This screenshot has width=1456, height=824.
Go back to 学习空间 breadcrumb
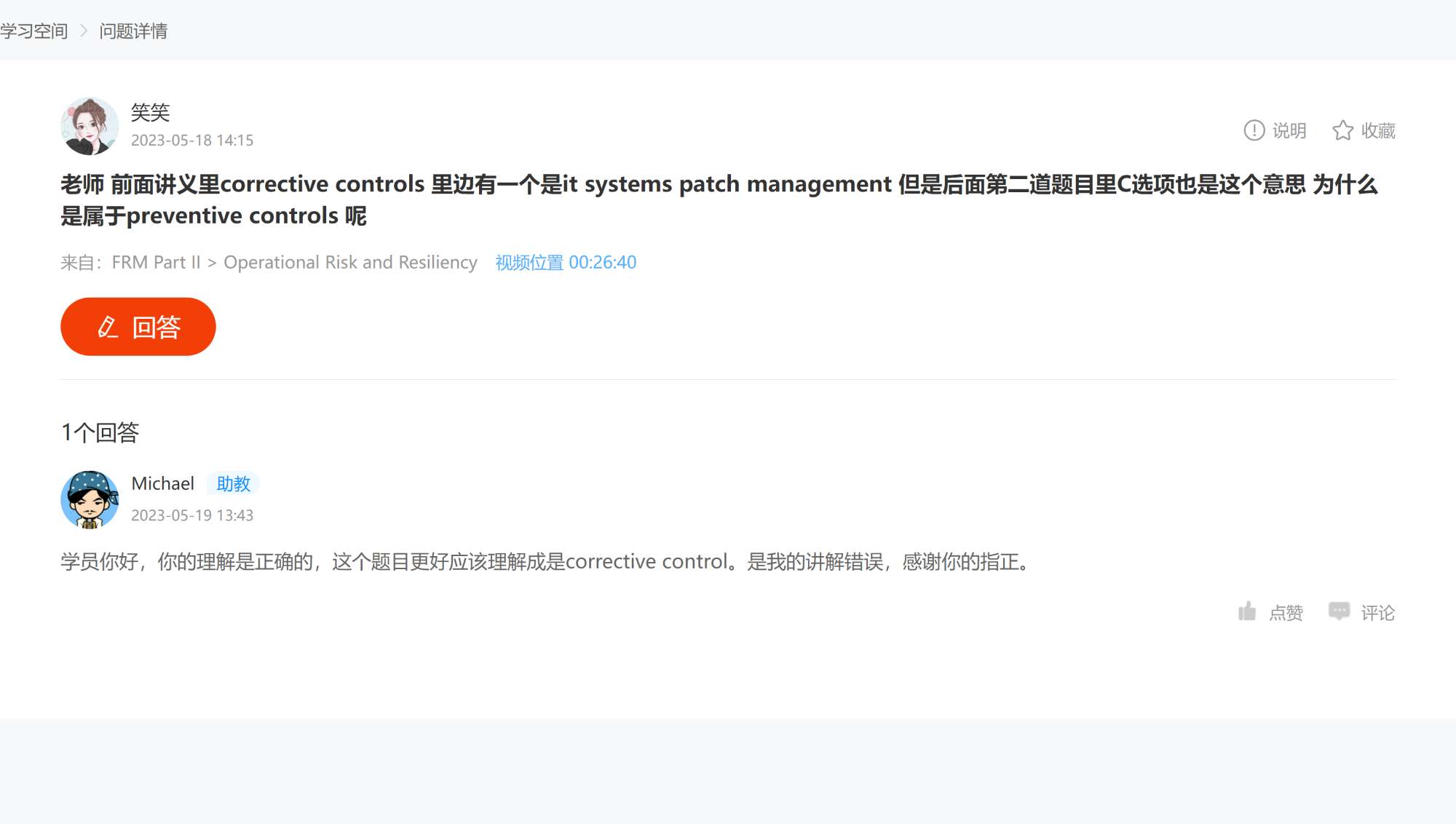(x=34, y=31)
